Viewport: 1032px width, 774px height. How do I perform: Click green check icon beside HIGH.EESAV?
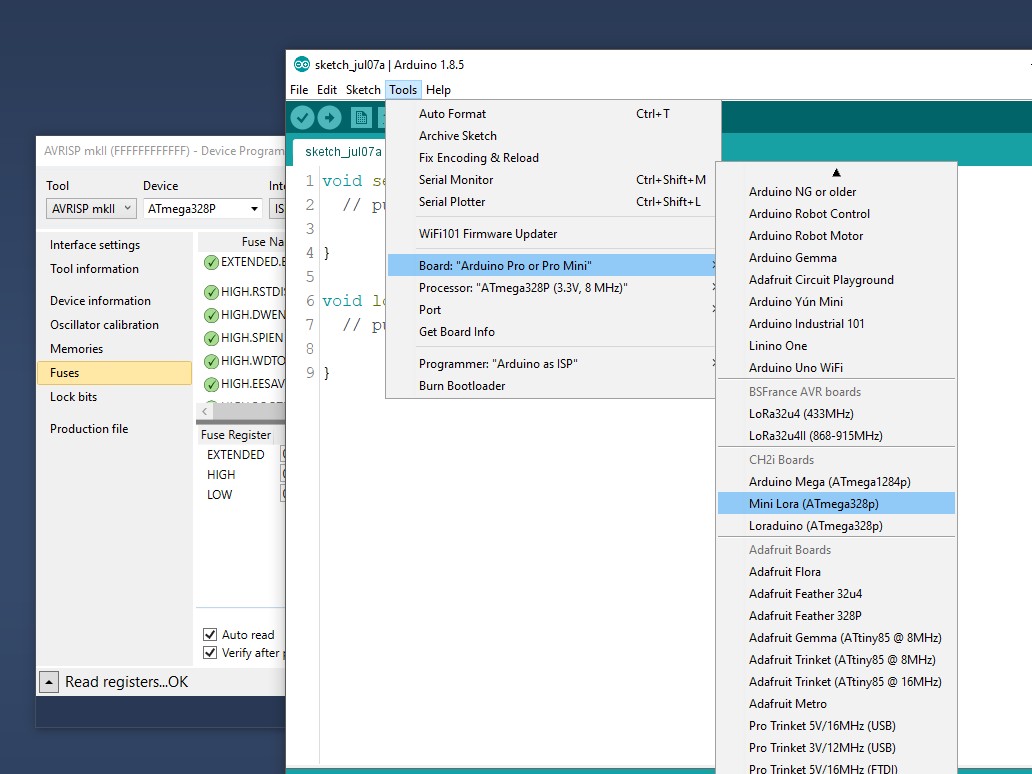pos(211,384)
